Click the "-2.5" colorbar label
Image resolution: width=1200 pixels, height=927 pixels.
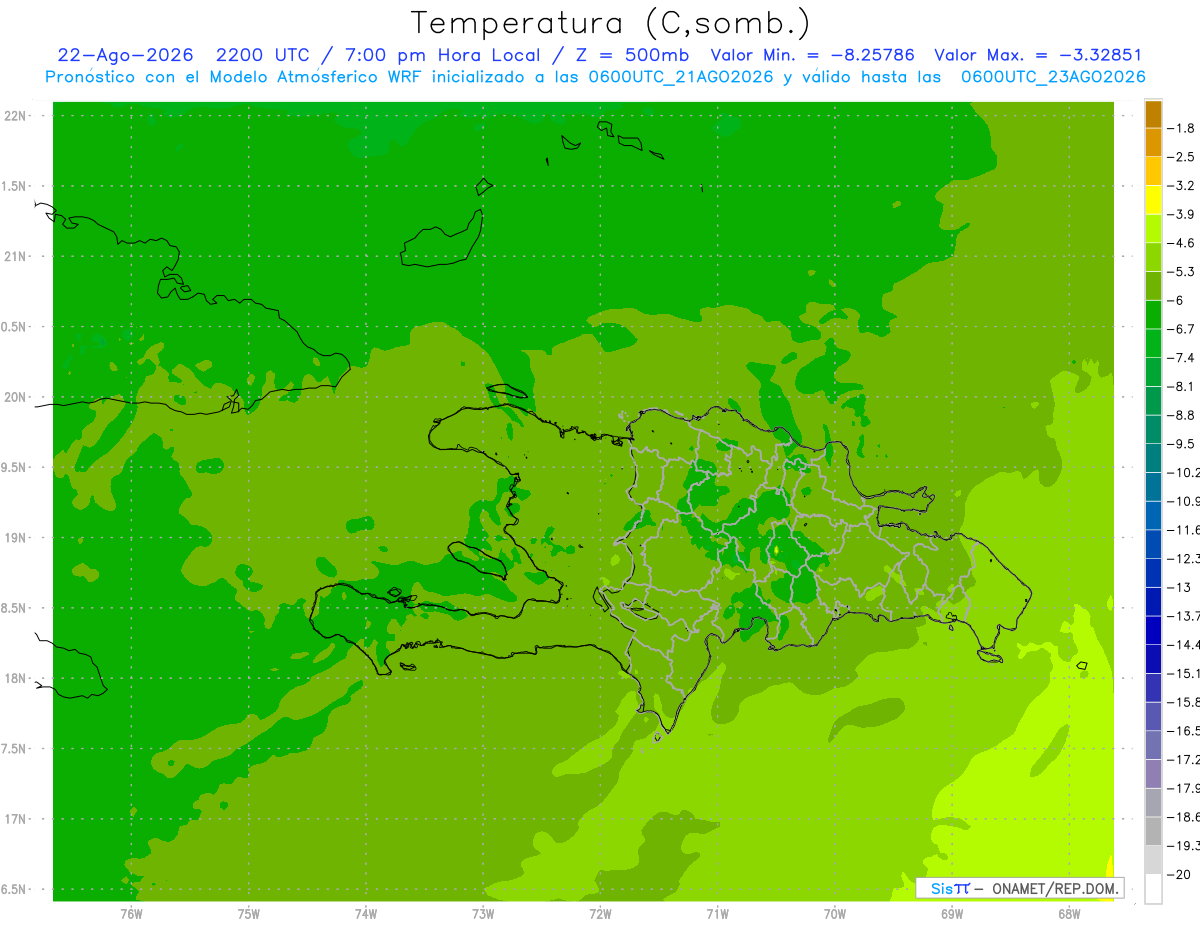pyautogui.click(x=1182, y=157)
